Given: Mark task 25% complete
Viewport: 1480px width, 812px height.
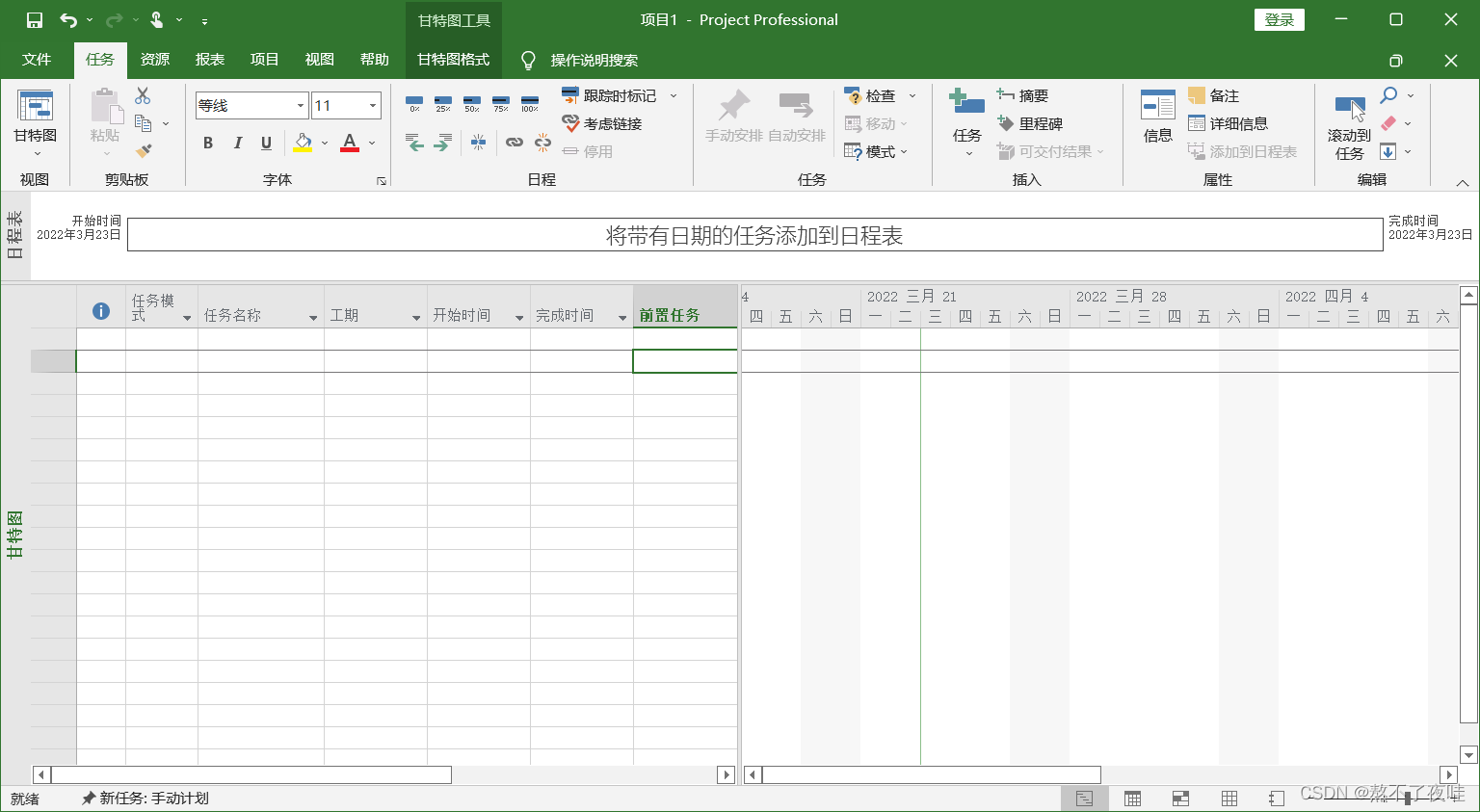Looking at the screenshot, I should (x=443, y=104).
